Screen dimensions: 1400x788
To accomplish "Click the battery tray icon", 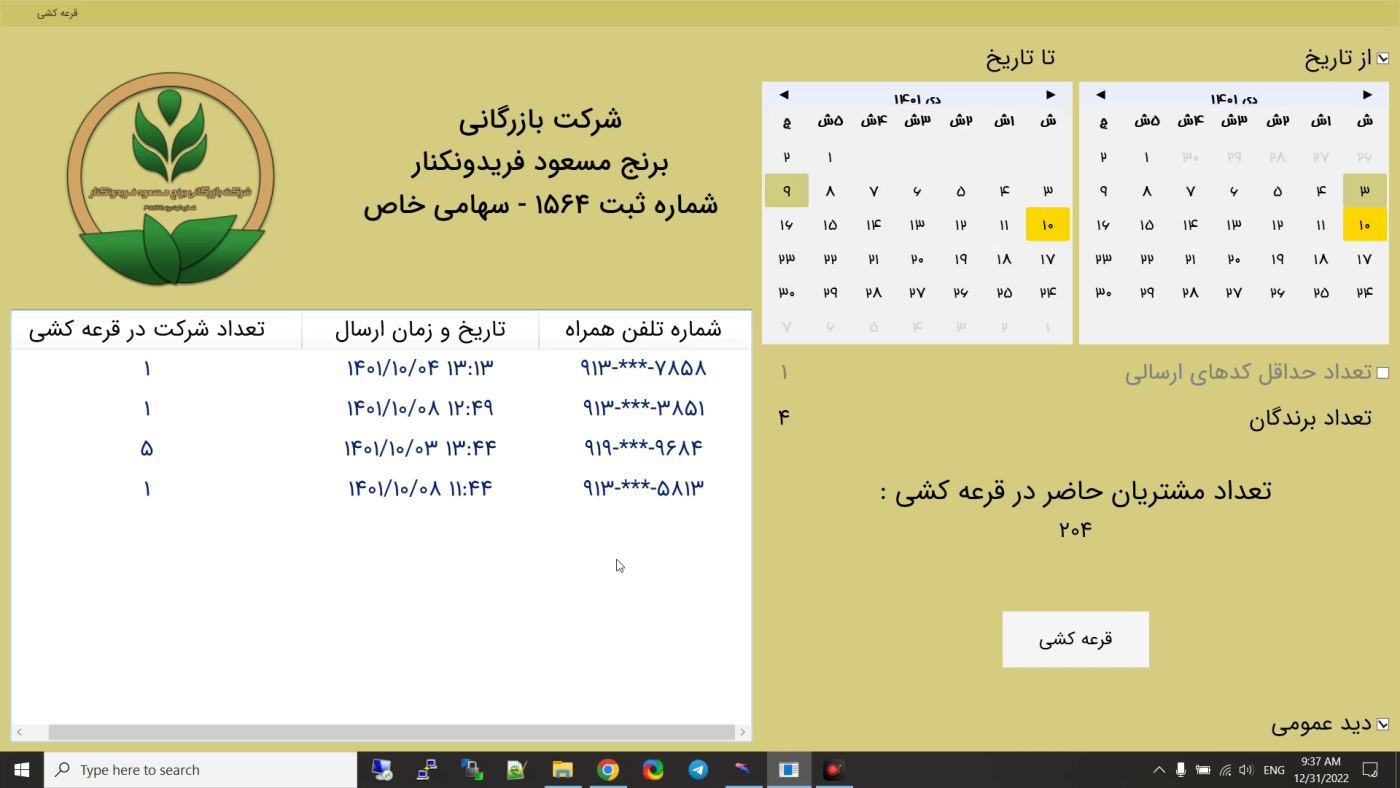I will click(1203, 770).
